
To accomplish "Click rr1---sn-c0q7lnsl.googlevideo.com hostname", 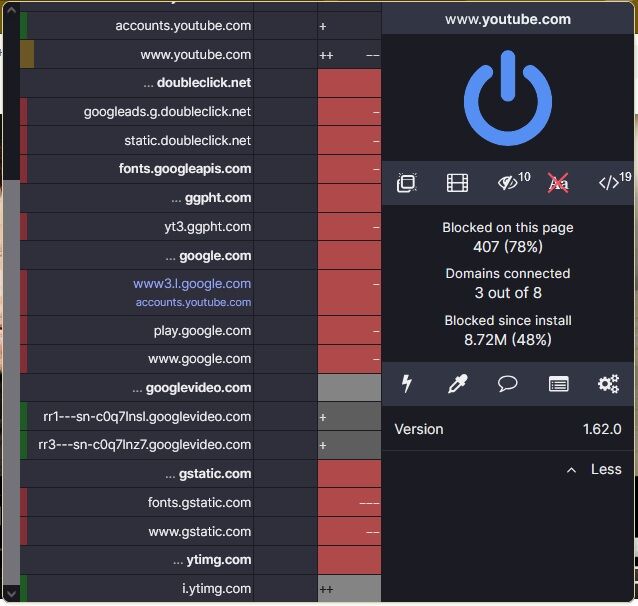I will point(147,416).
